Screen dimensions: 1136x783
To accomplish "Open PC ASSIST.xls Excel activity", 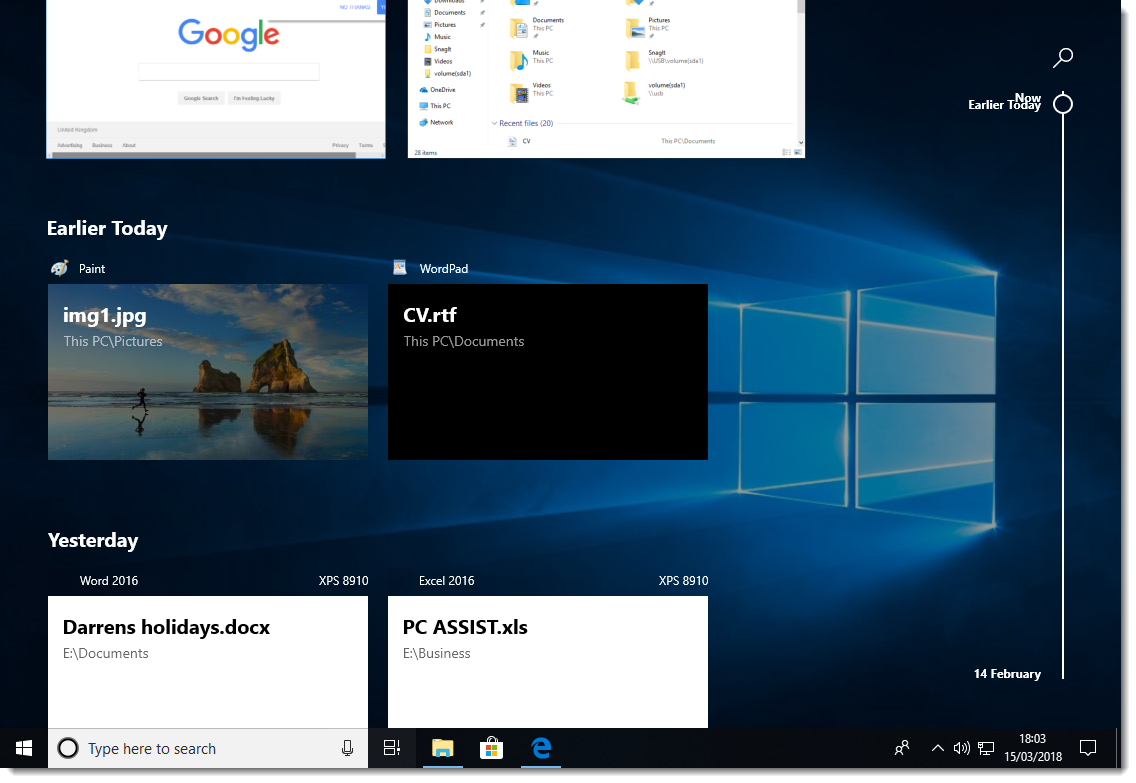I will 548,661.
